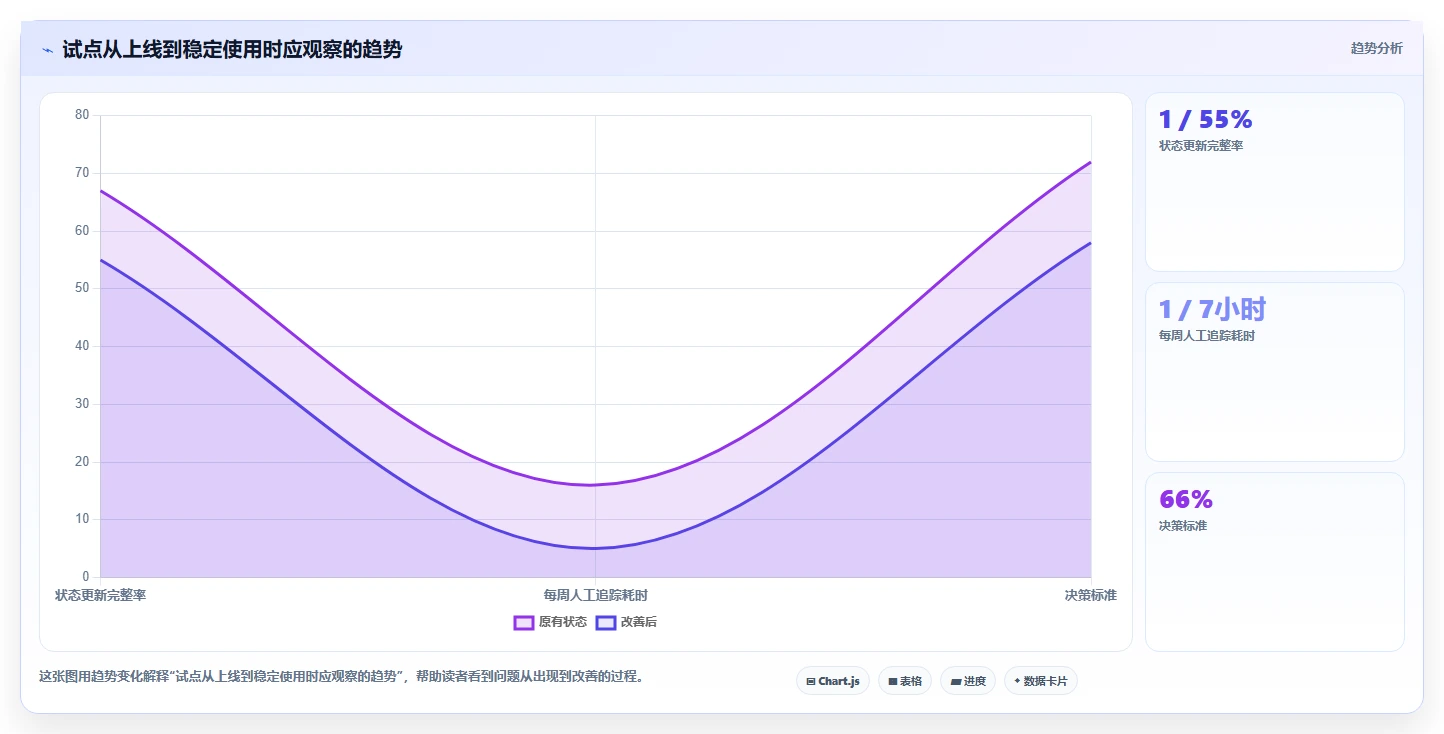
Task: Click the 原有状态 legend label
Action: pyautogui.click(x=563, y=622)
